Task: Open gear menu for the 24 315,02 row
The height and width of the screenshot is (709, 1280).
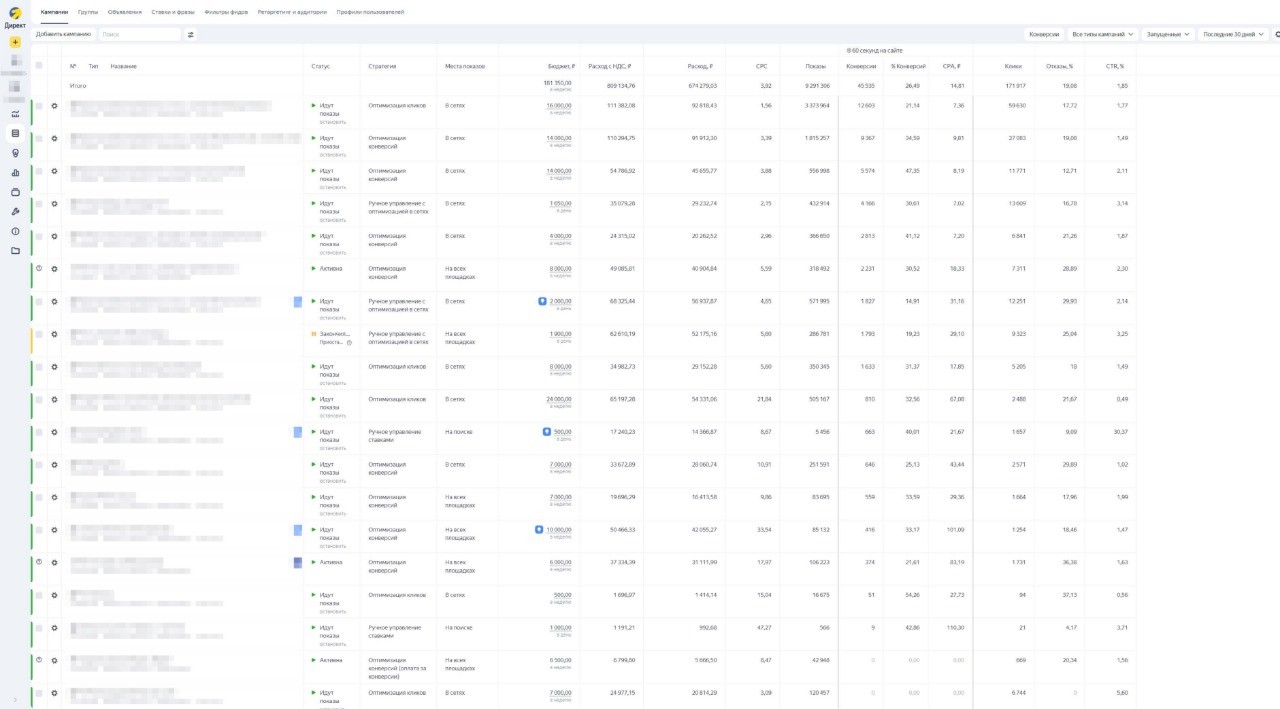Action: (55, 236)
